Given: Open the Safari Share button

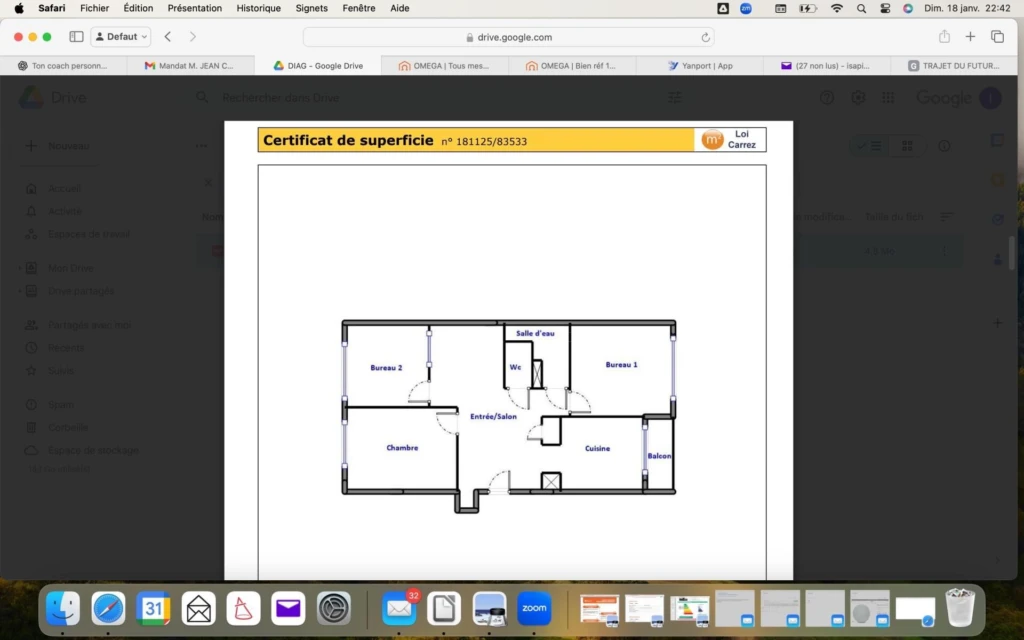Looking at the screenshot, I should tap(944, 37).
